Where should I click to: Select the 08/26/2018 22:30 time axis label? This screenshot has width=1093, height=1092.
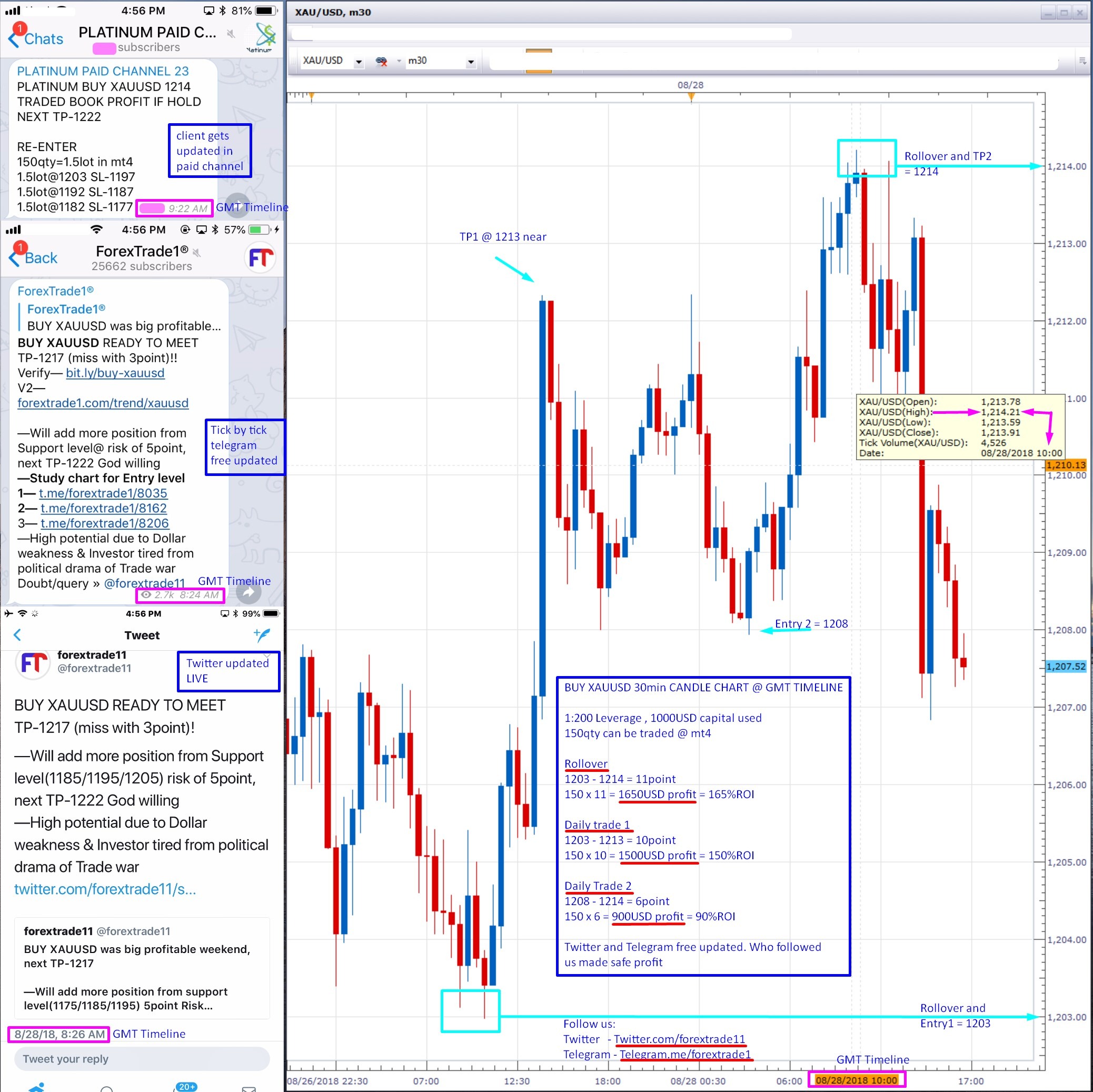(327, 1081)
